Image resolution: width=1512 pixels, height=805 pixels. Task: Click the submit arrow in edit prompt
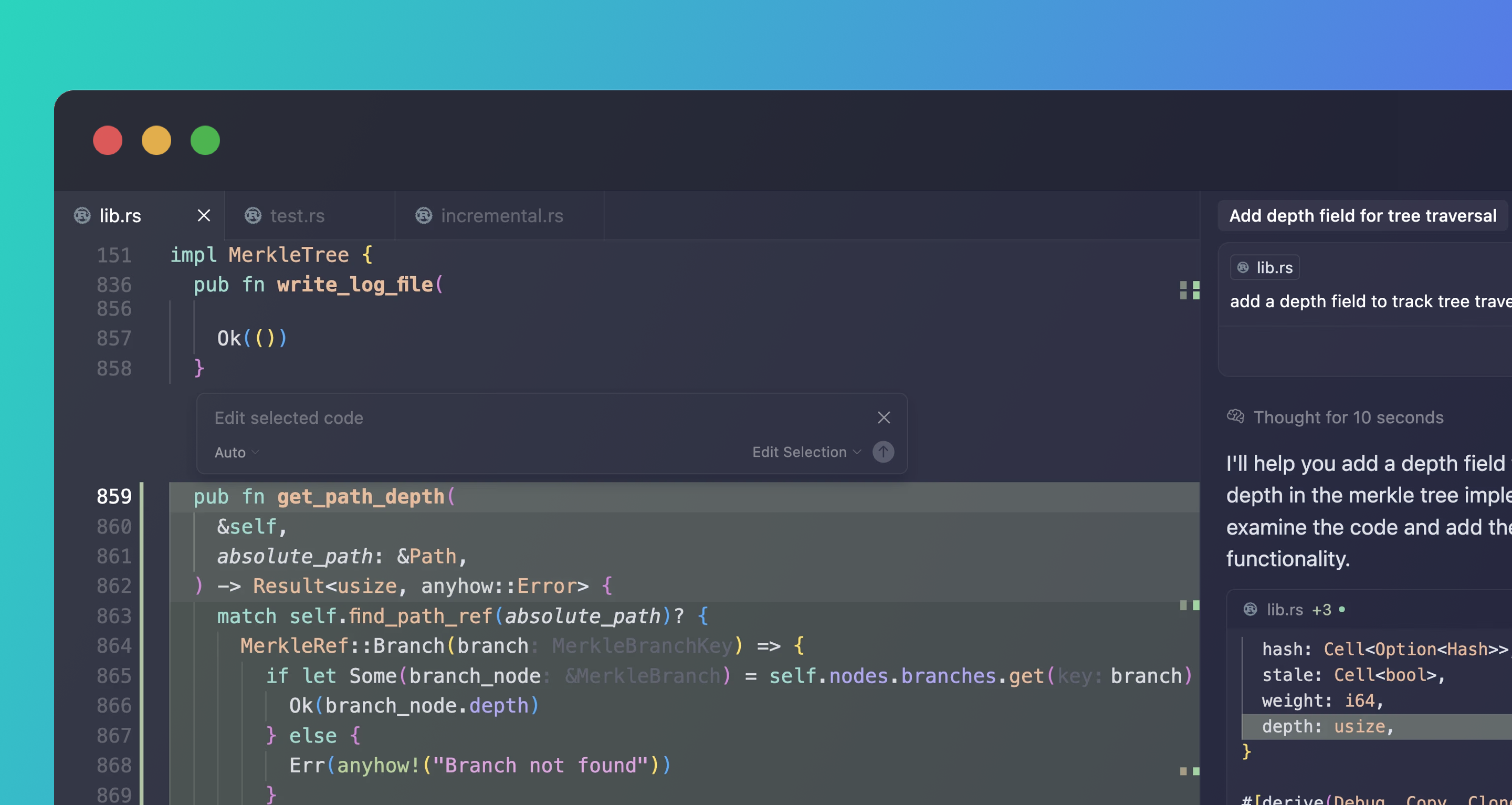click(883, 452)
